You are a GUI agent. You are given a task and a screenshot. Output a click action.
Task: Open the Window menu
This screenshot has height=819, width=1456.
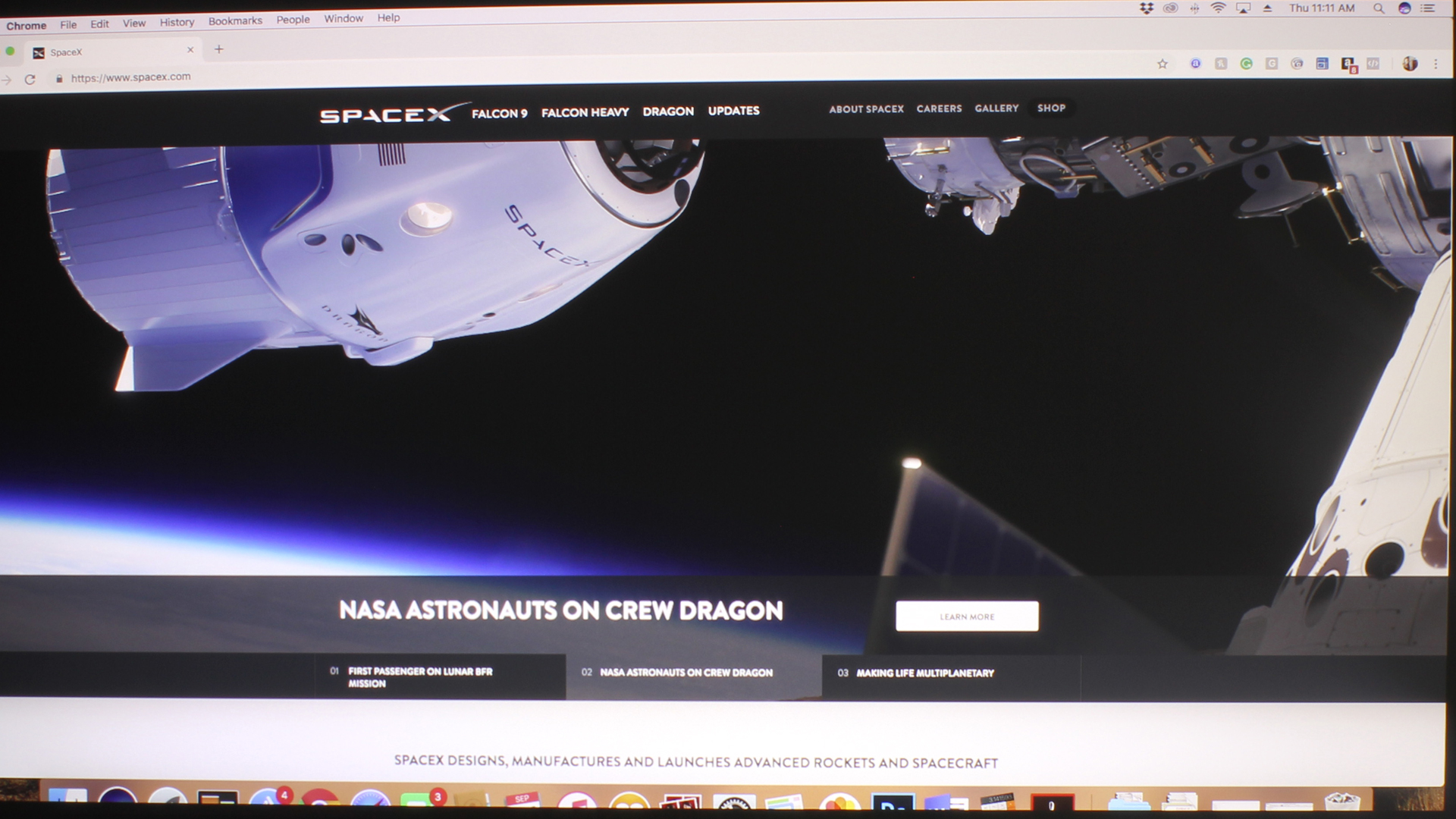[344, 18]
